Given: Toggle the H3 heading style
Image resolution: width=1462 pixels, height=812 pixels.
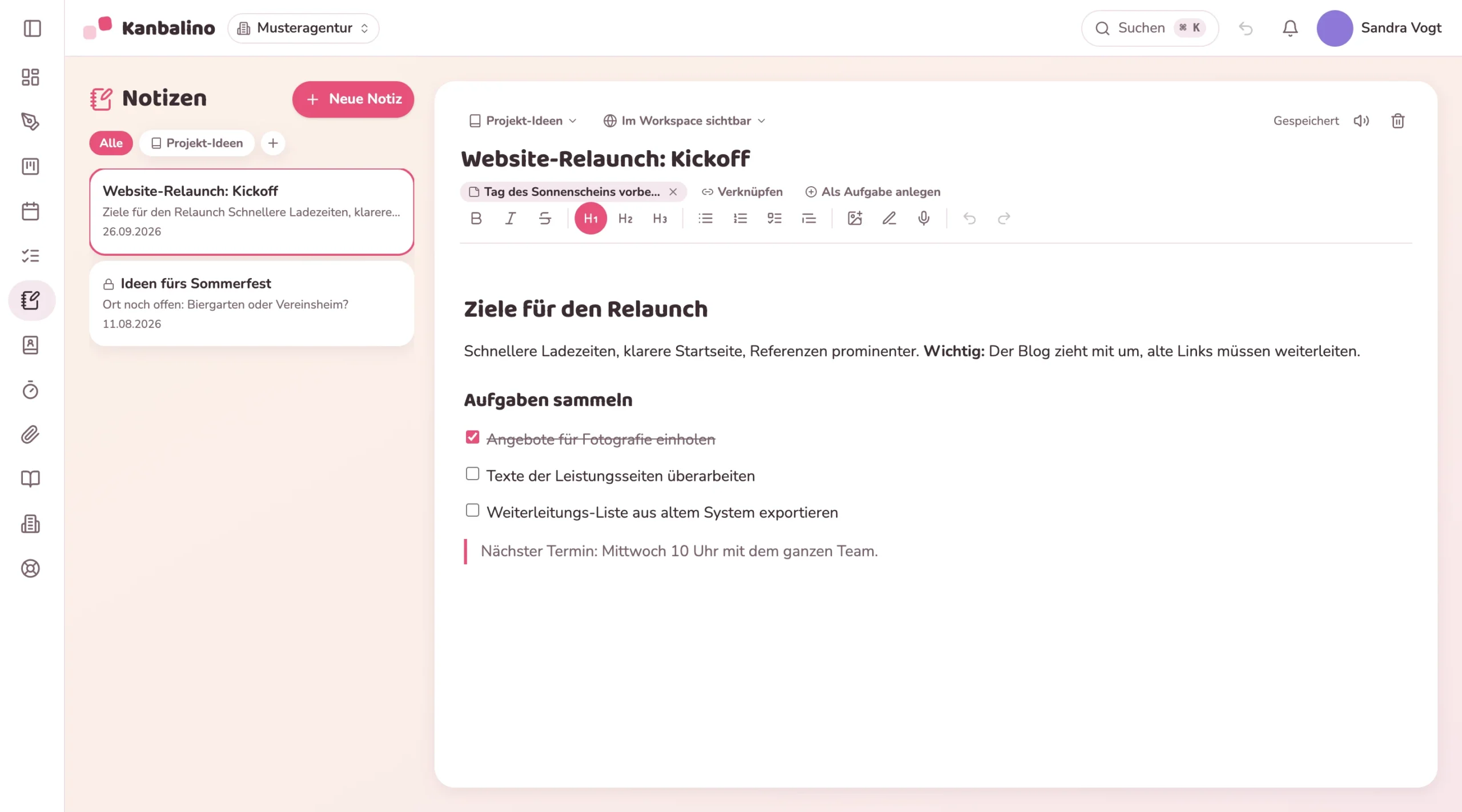Looking at the screenshot, I should point(660,218).
